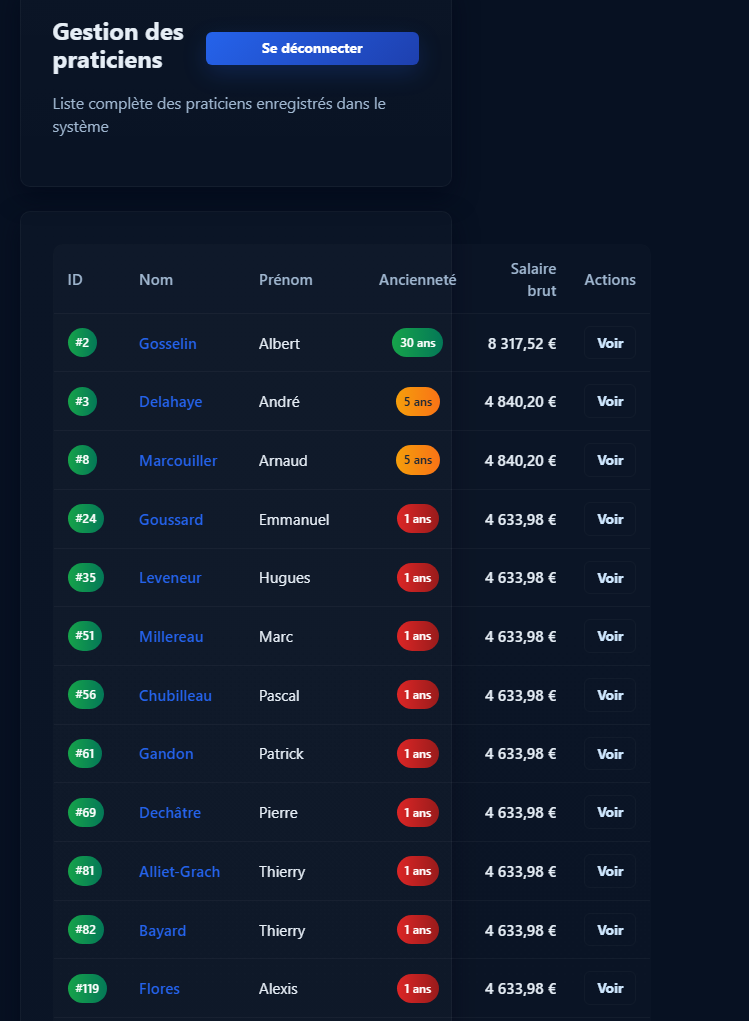Sort by the Nom column header
Screen dimensions: 749x1021
point(156,280)
